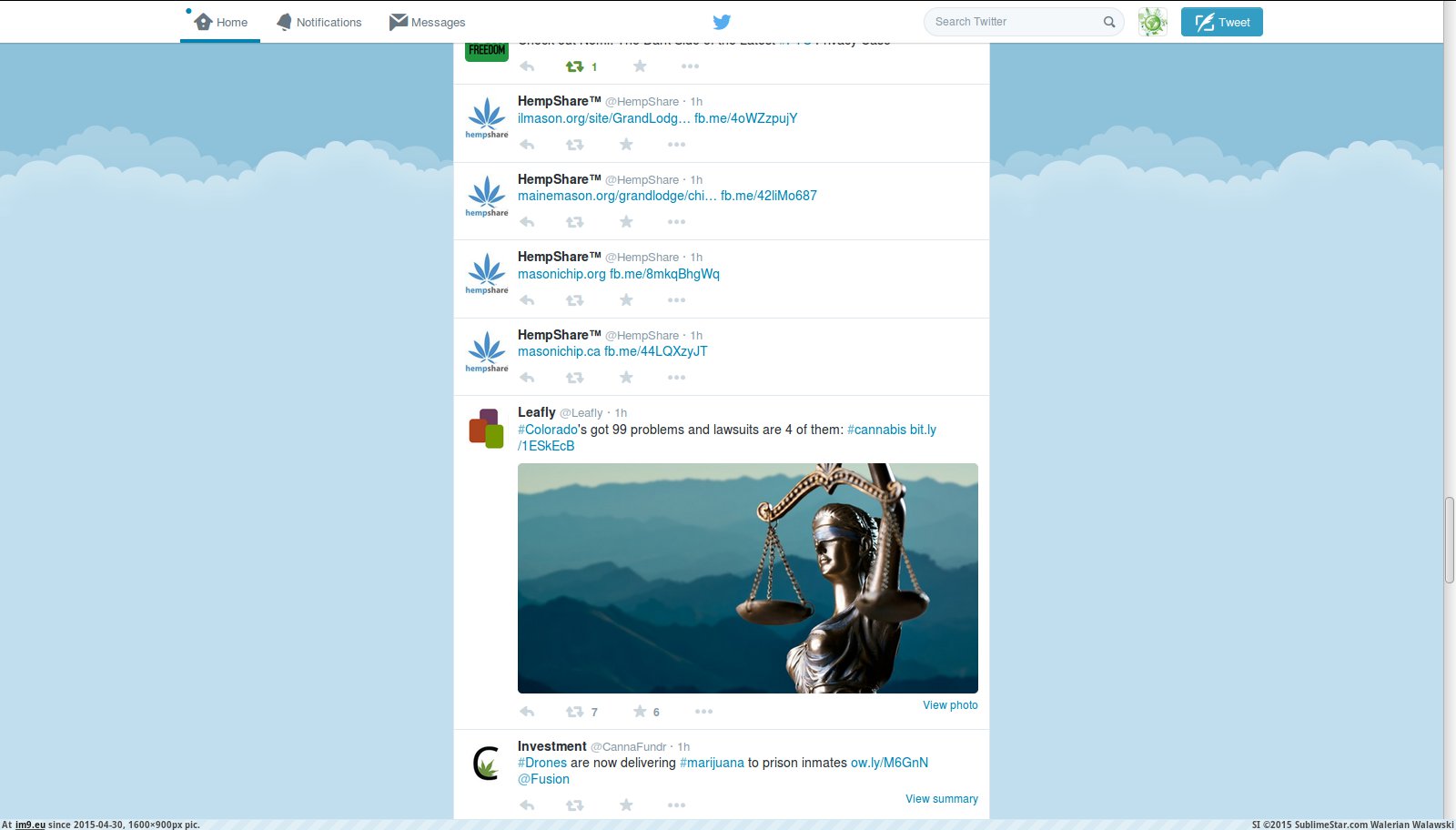Open the Notifications tab

(x=318, y=22)
